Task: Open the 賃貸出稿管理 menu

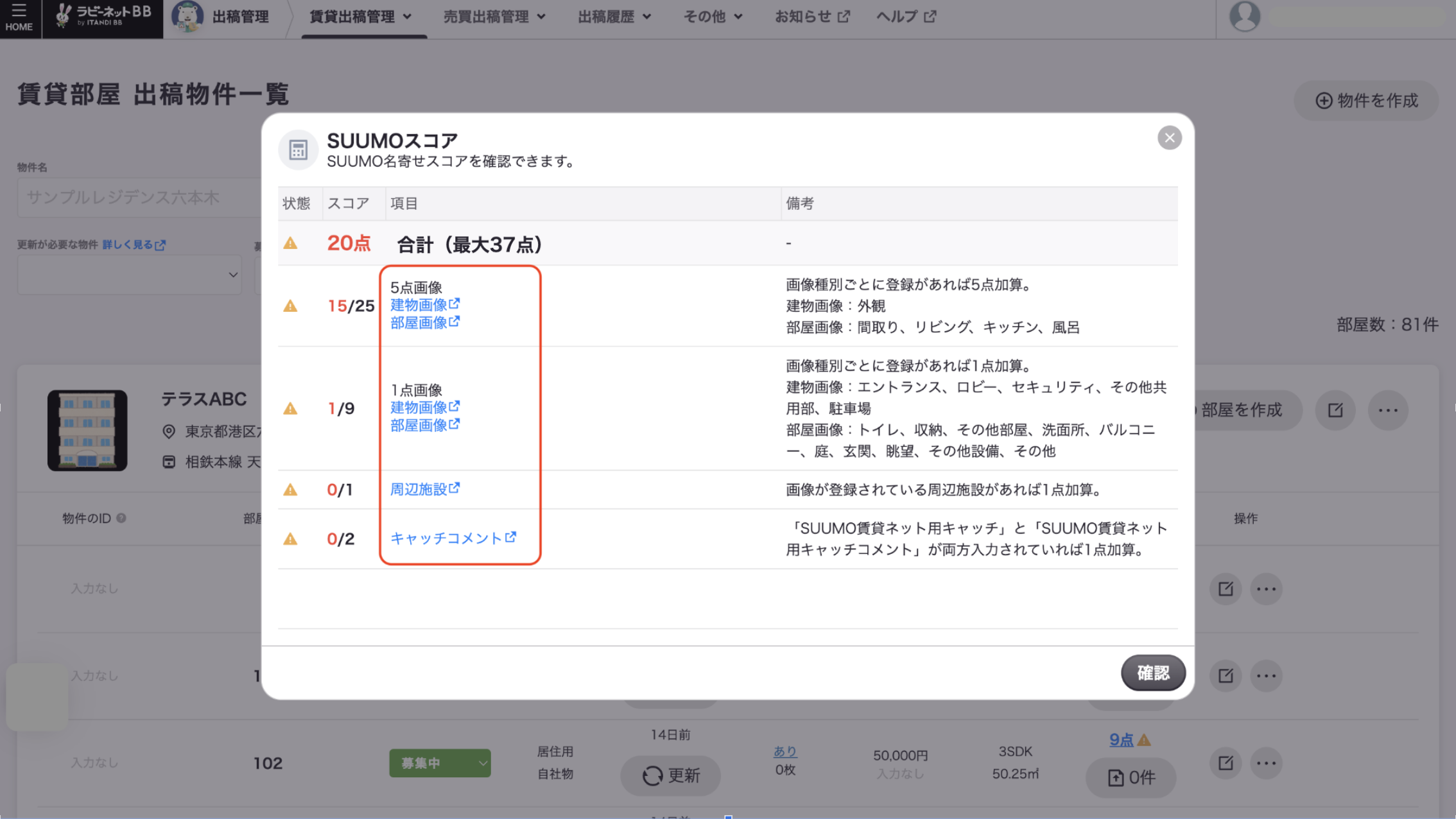Action: [x=361, y=17]
